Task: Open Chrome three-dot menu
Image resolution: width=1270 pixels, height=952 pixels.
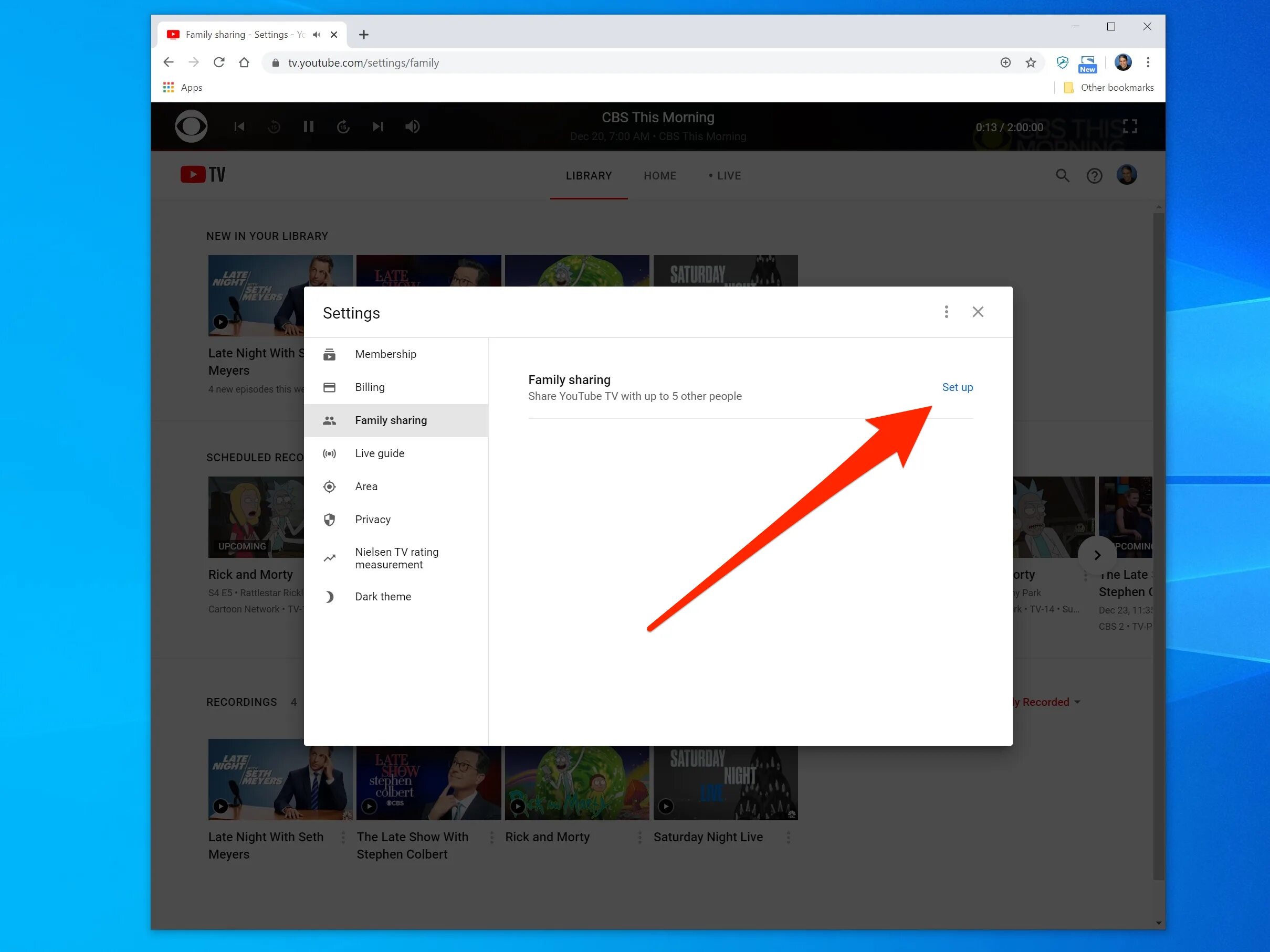Action: (1148, 62)
